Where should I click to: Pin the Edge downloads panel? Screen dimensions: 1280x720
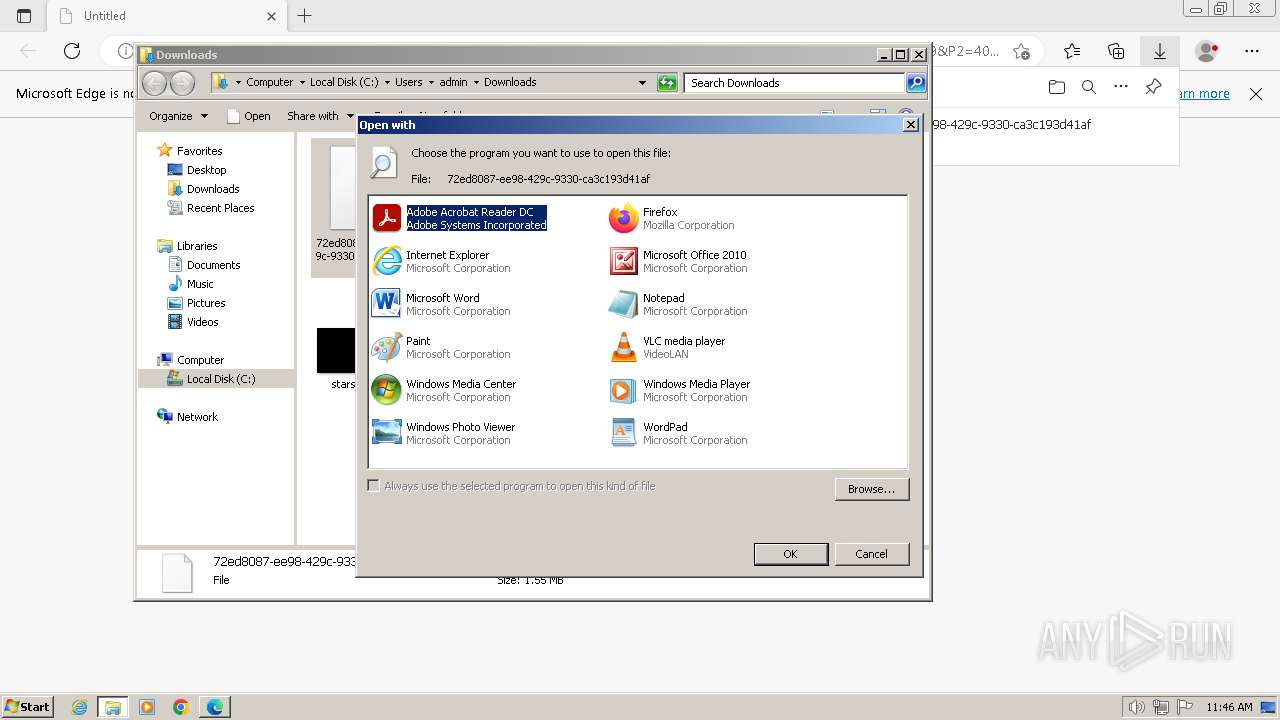coord(1153,87)
